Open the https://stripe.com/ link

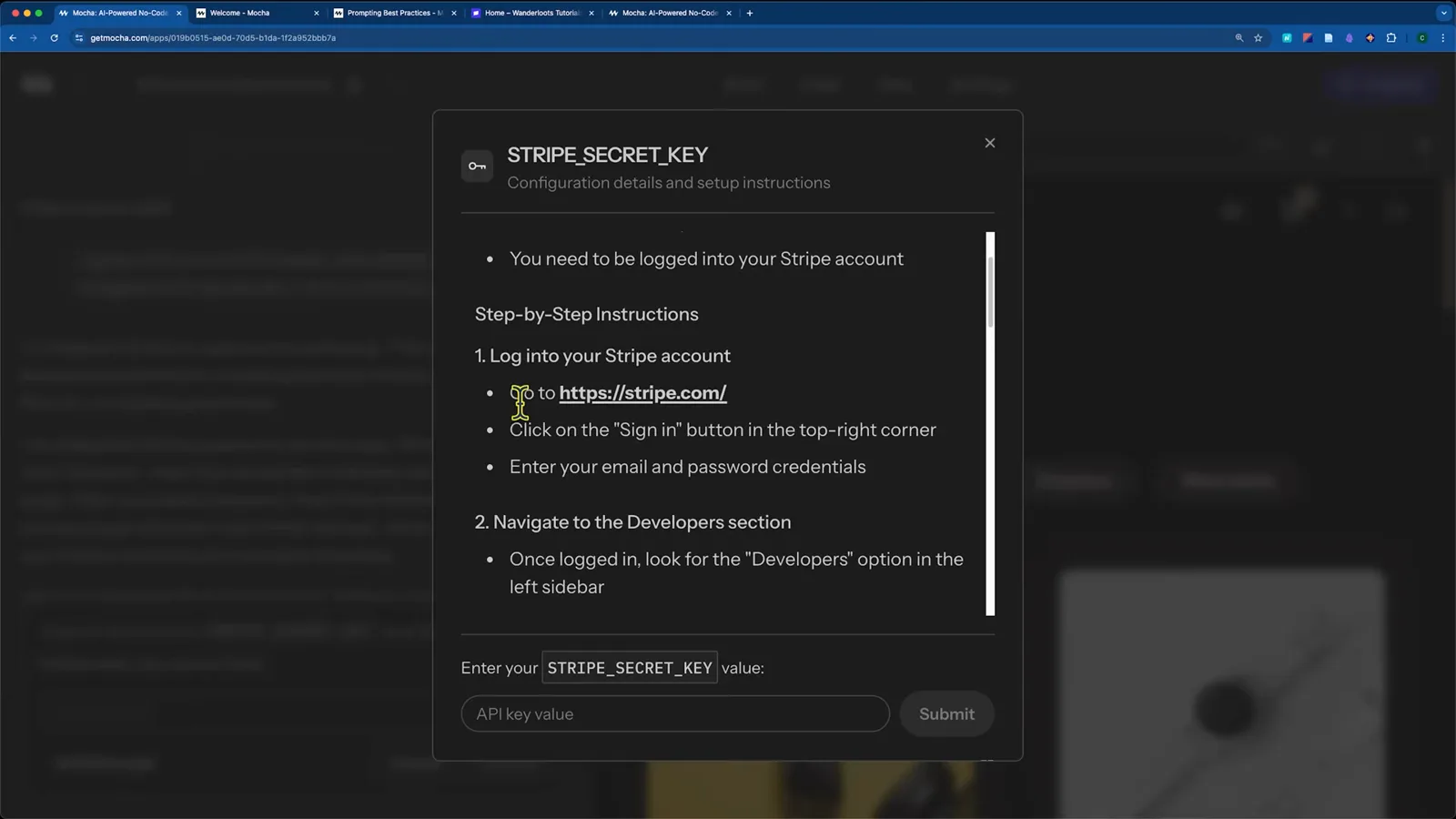point(642,393)
